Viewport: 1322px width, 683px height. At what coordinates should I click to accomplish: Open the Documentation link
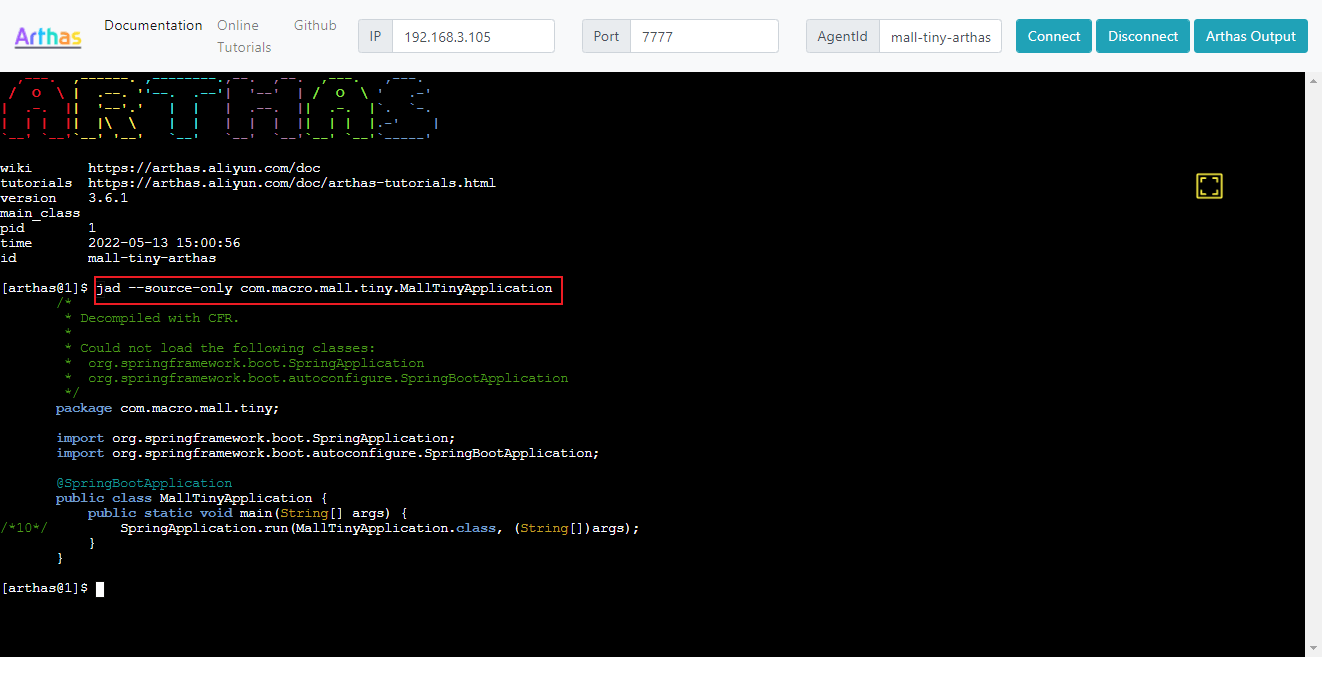click(153, 25)
